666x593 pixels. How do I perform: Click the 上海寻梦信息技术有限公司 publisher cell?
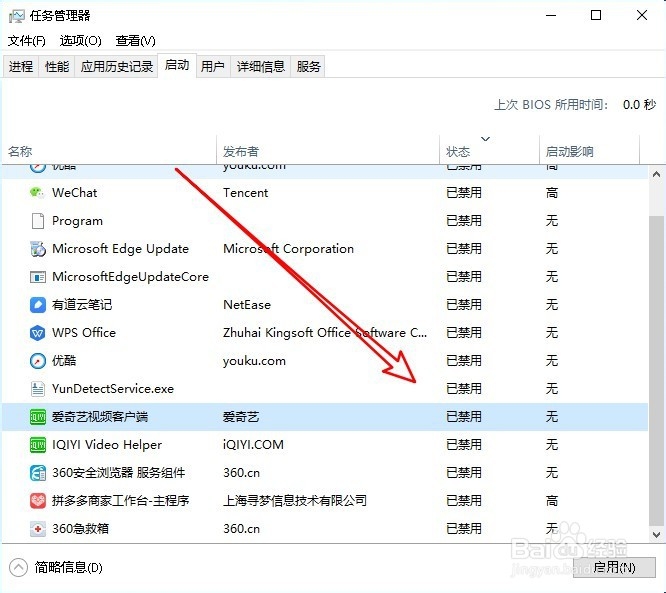(x=295, y=501)
